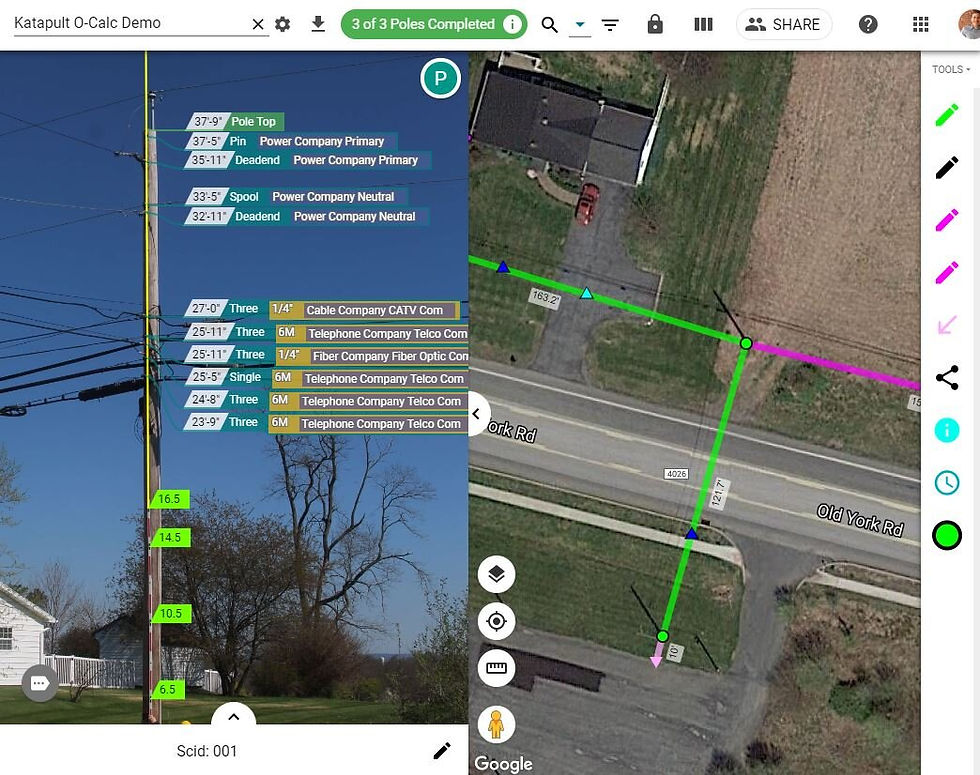Image resolution: width=980 pixels, height=775 pixels.
Task: Collapse the photo panel with left chevron
Action: [477, 414]
